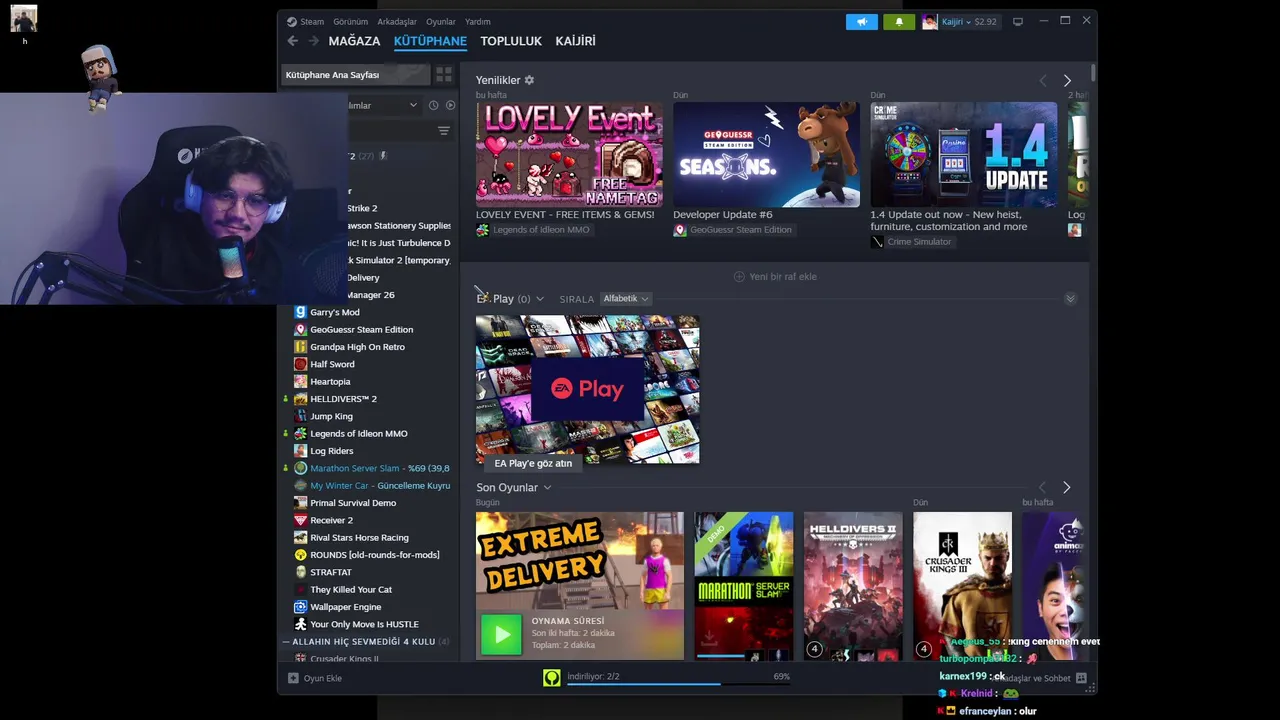Click the Rival Stars Horse Racing icon

pos(300,537)
